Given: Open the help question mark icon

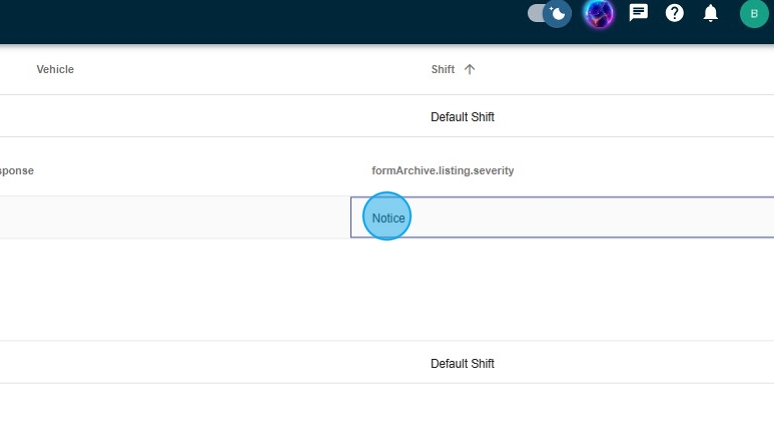Looking at the screenshot, I should [x=674, y=13].
